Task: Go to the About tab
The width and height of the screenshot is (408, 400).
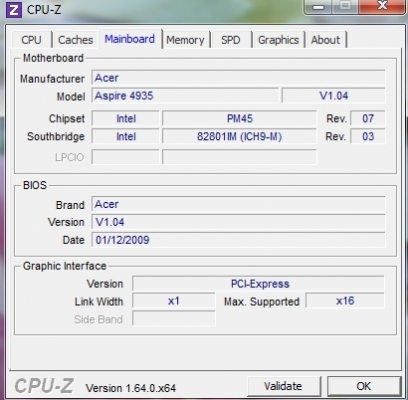Action: point(326,40)
